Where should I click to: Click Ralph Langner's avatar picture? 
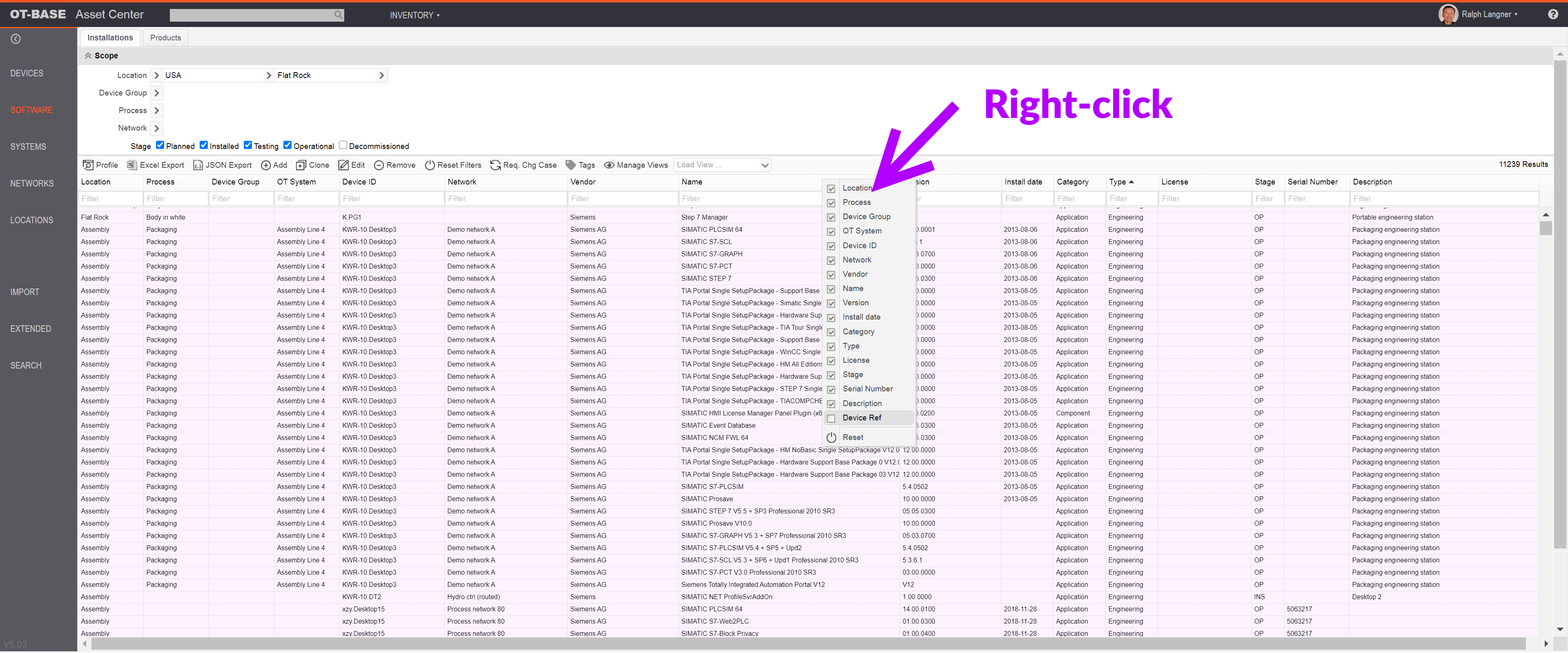click(x=1448, y=14)
